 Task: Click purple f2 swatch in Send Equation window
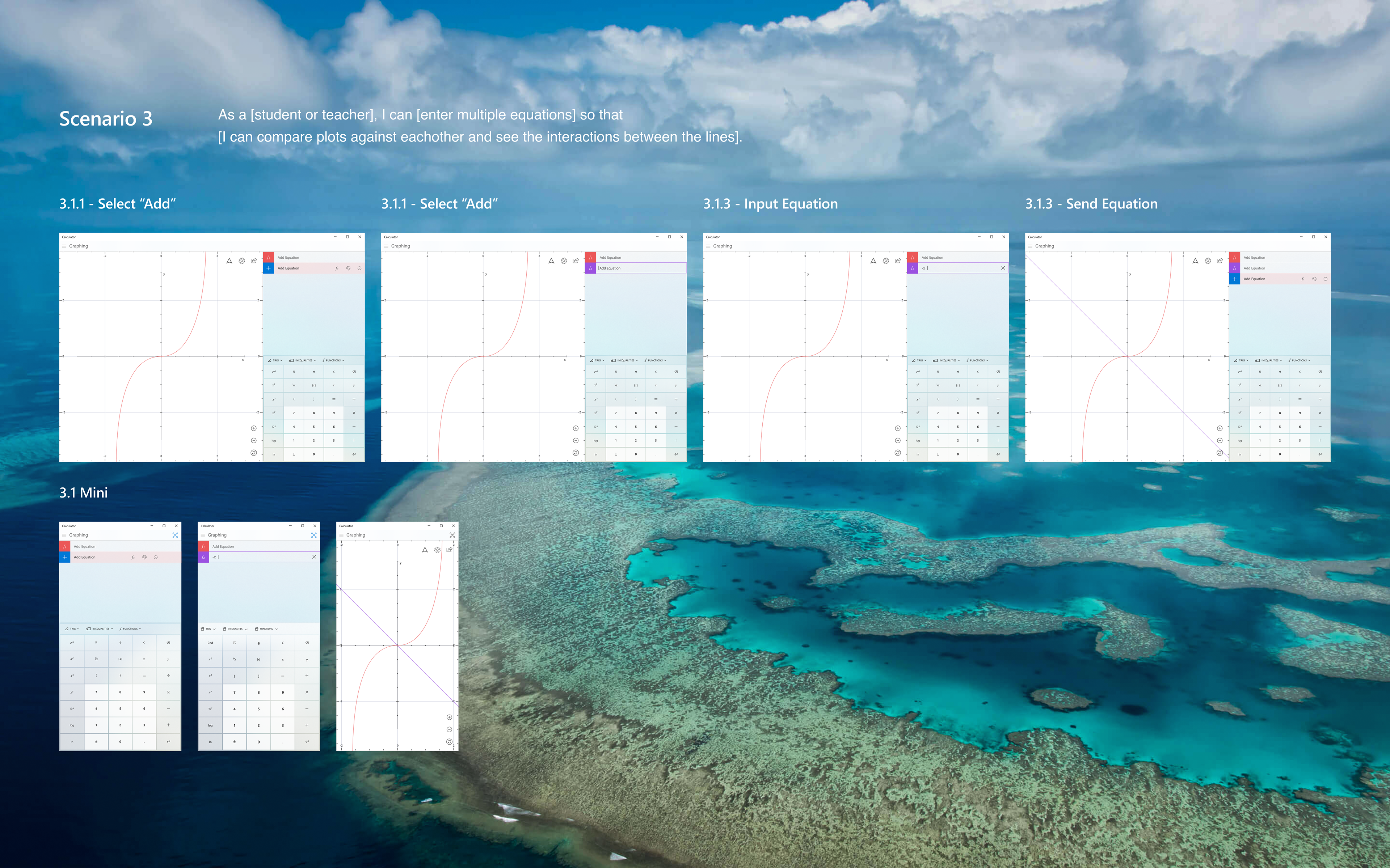1234,268
